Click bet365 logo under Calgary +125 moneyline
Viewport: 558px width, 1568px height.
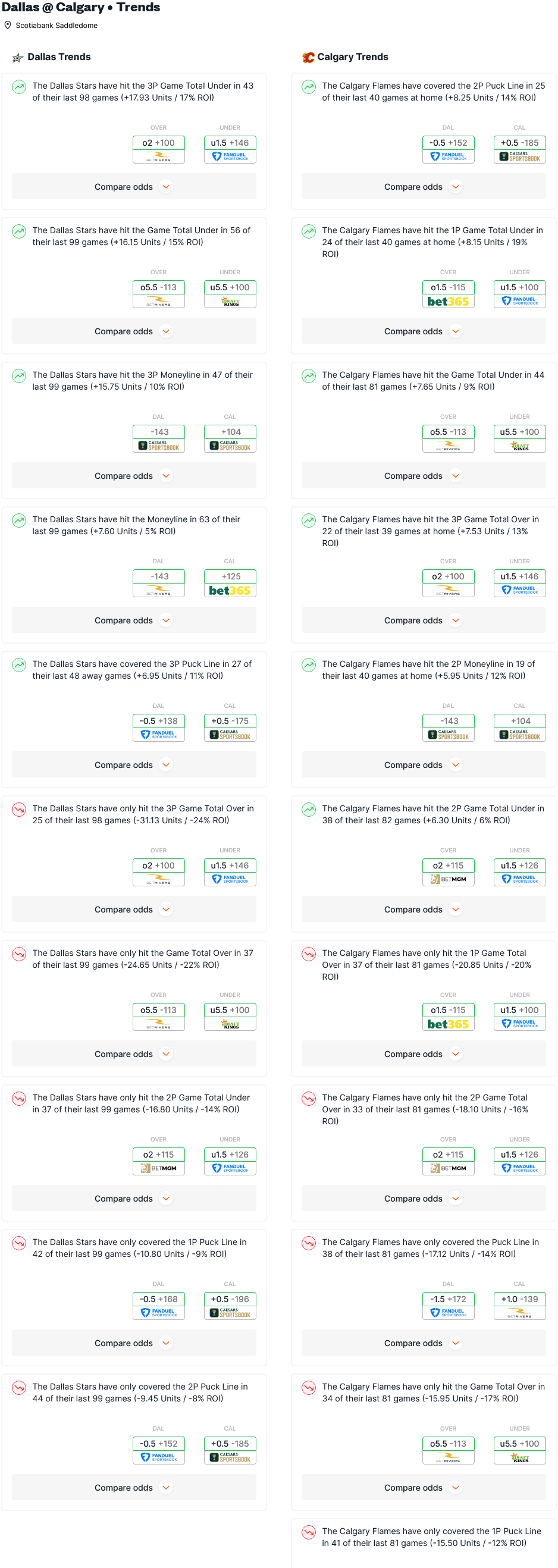click(230, 591)
